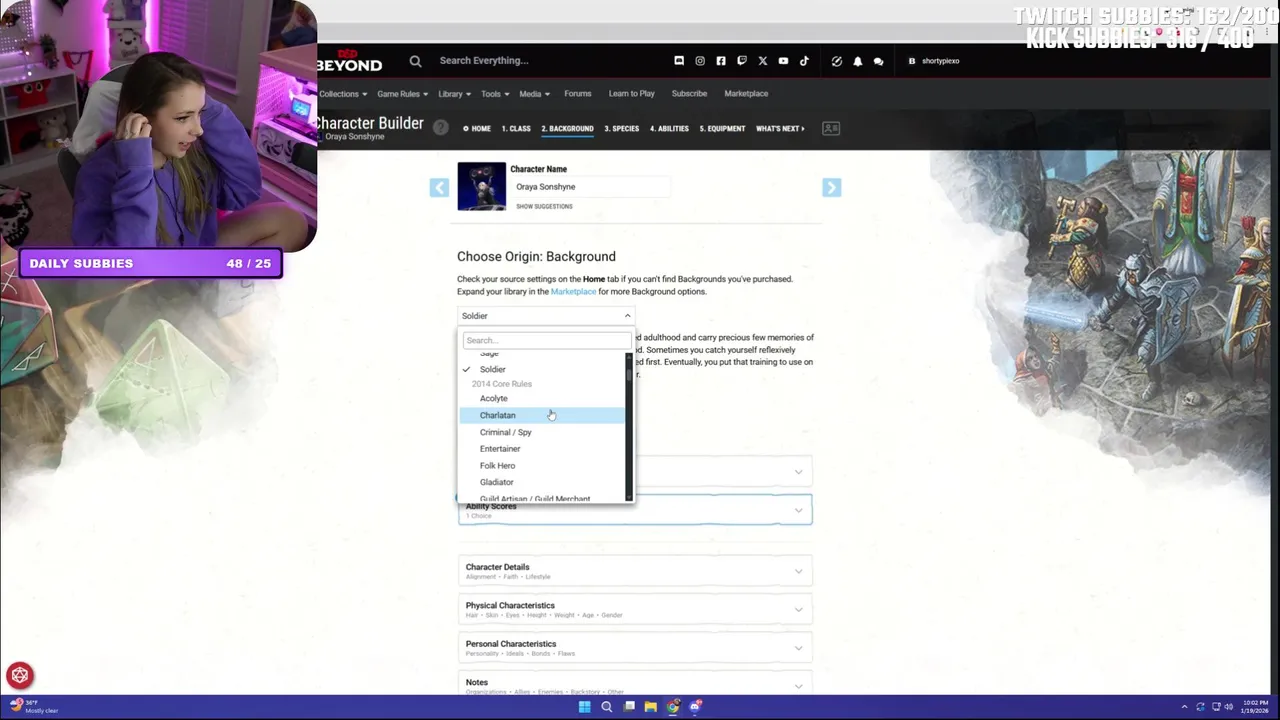
Task: Select Folk Hero background
Action: tap(542, 466)
